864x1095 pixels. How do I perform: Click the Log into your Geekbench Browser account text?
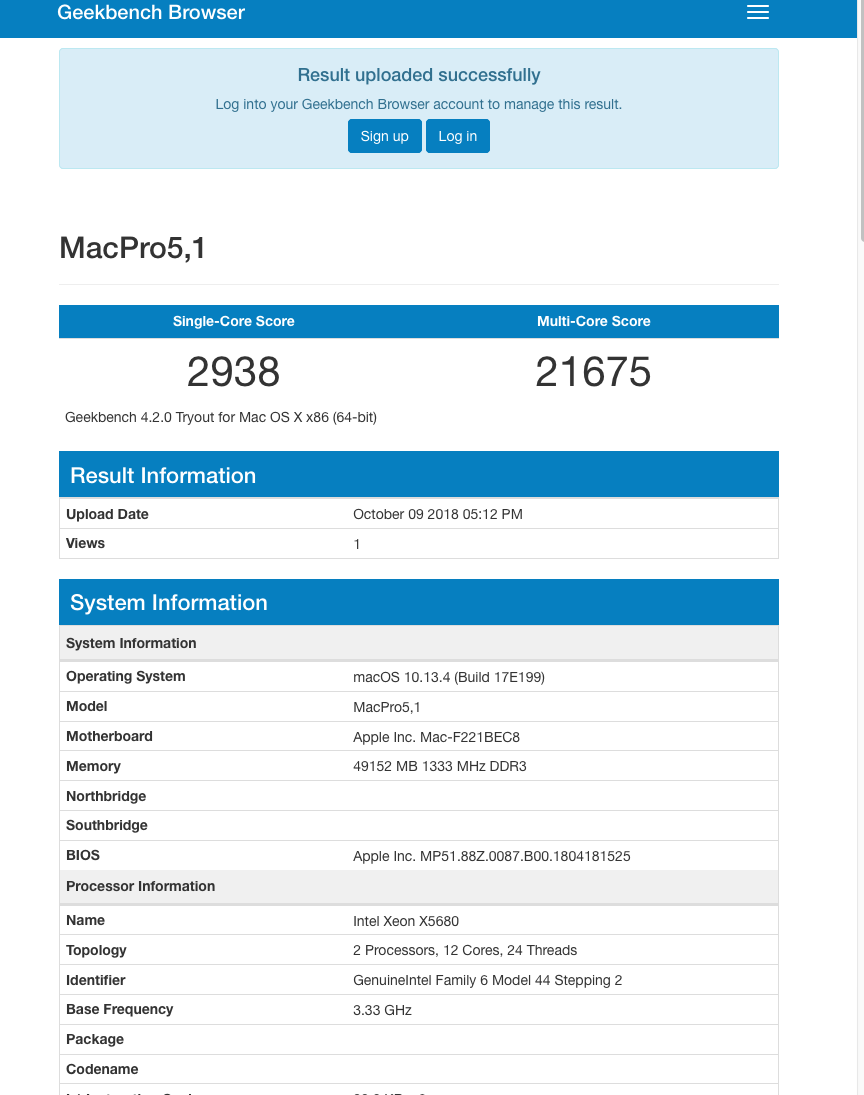(x=418, y=104)
